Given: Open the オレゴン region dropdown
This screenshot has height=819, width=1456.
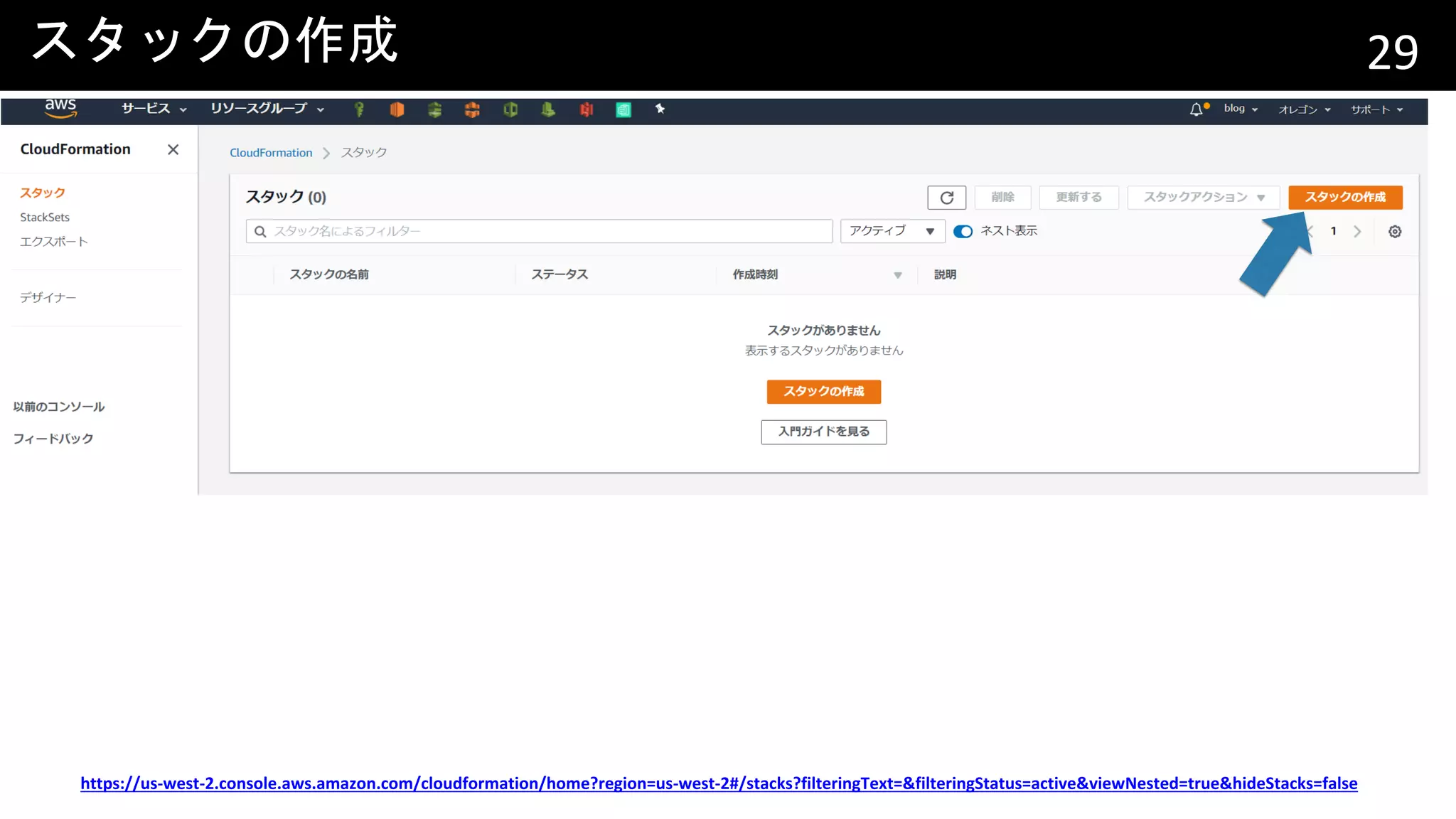Looking at the screenshot, I should pos(1305,109).
